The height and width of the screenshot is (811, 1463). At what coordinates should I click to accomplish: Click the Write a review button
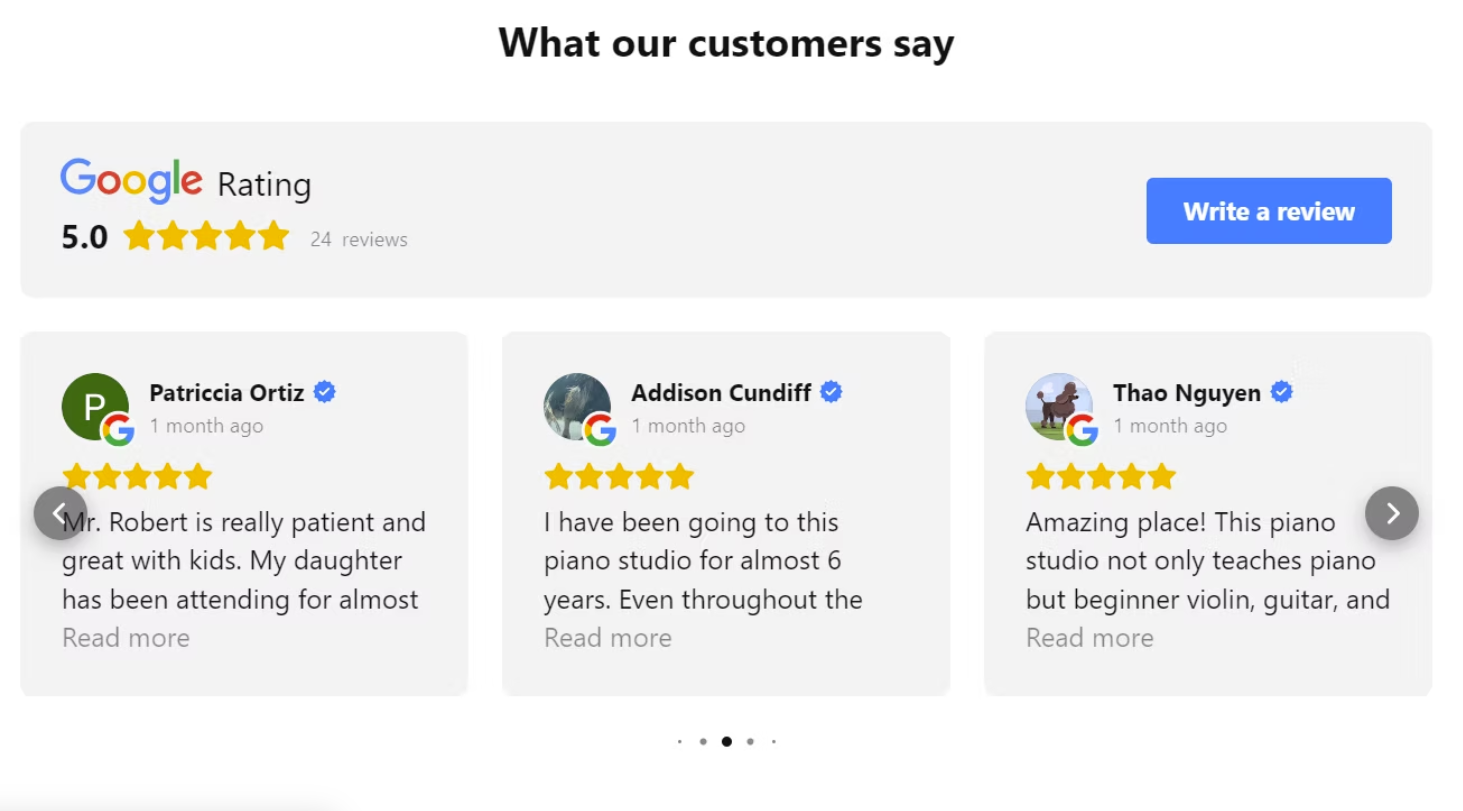[x=1269, y=211]
